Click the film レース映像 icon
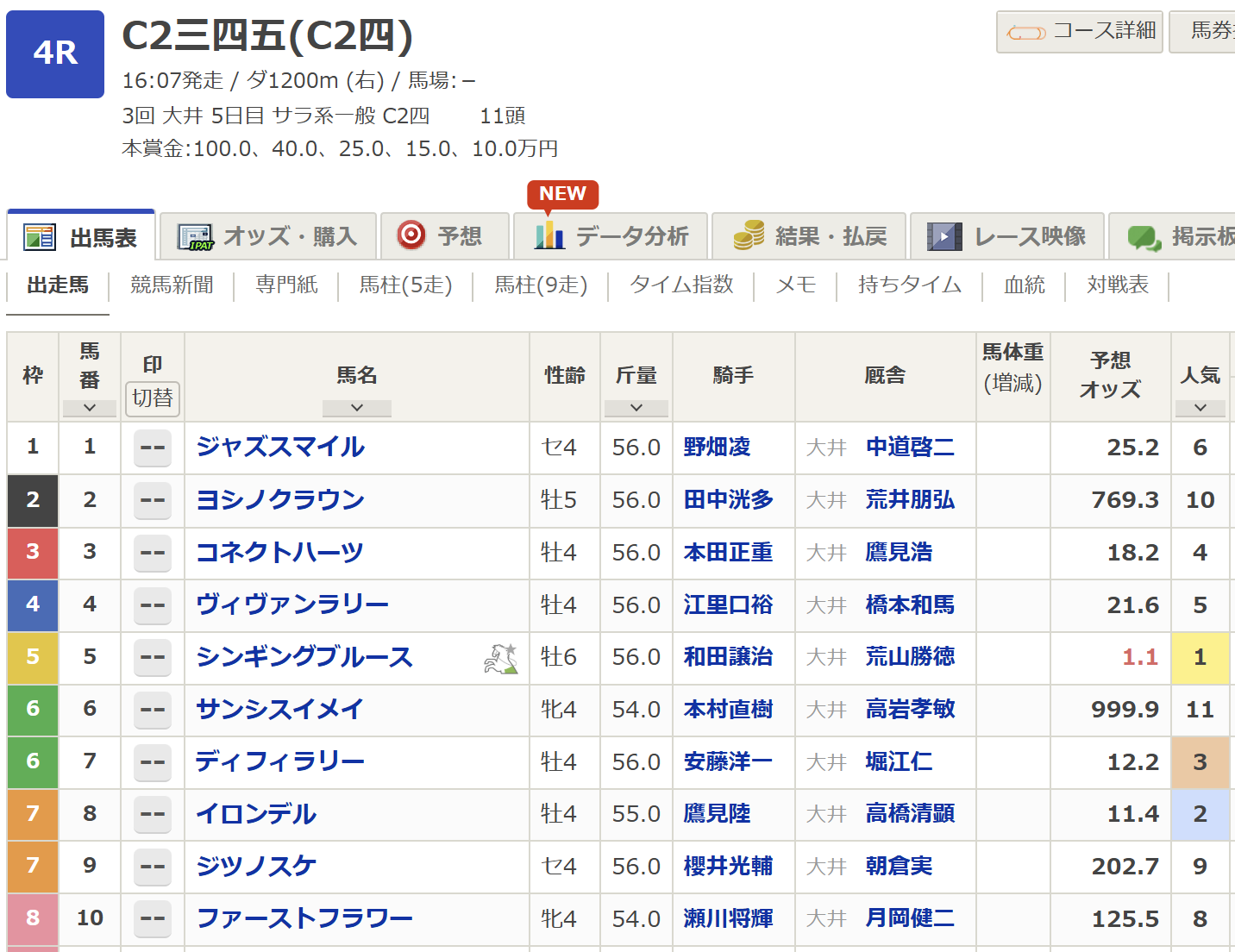Viewport: 1235px width, 952px height. [x=944, y=236]
